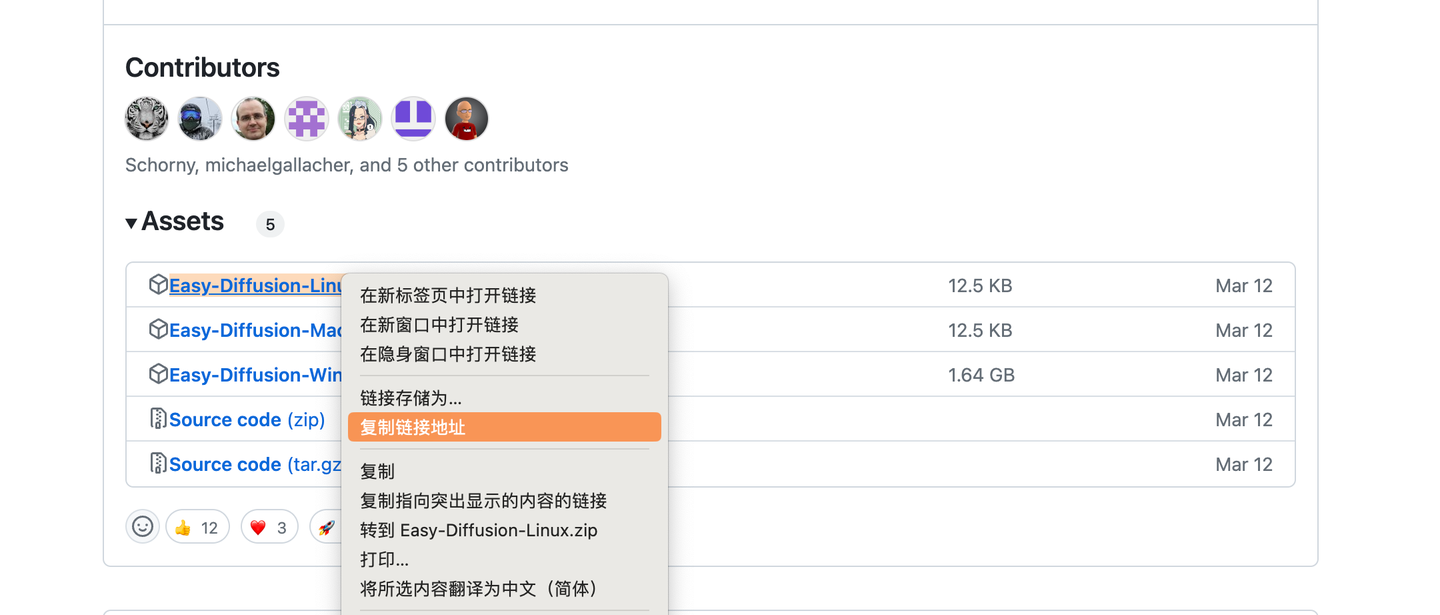Viewport: 1440px width, 615px height.
Task: Click the package icon beside Easy-Diffusion-Mac
Action: [x=157, y=330]
